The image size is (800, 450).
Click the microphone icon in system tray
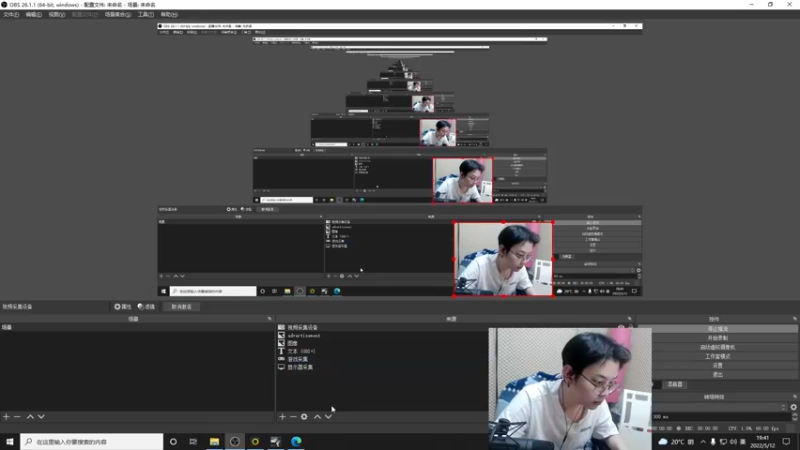tap(713, 441)
